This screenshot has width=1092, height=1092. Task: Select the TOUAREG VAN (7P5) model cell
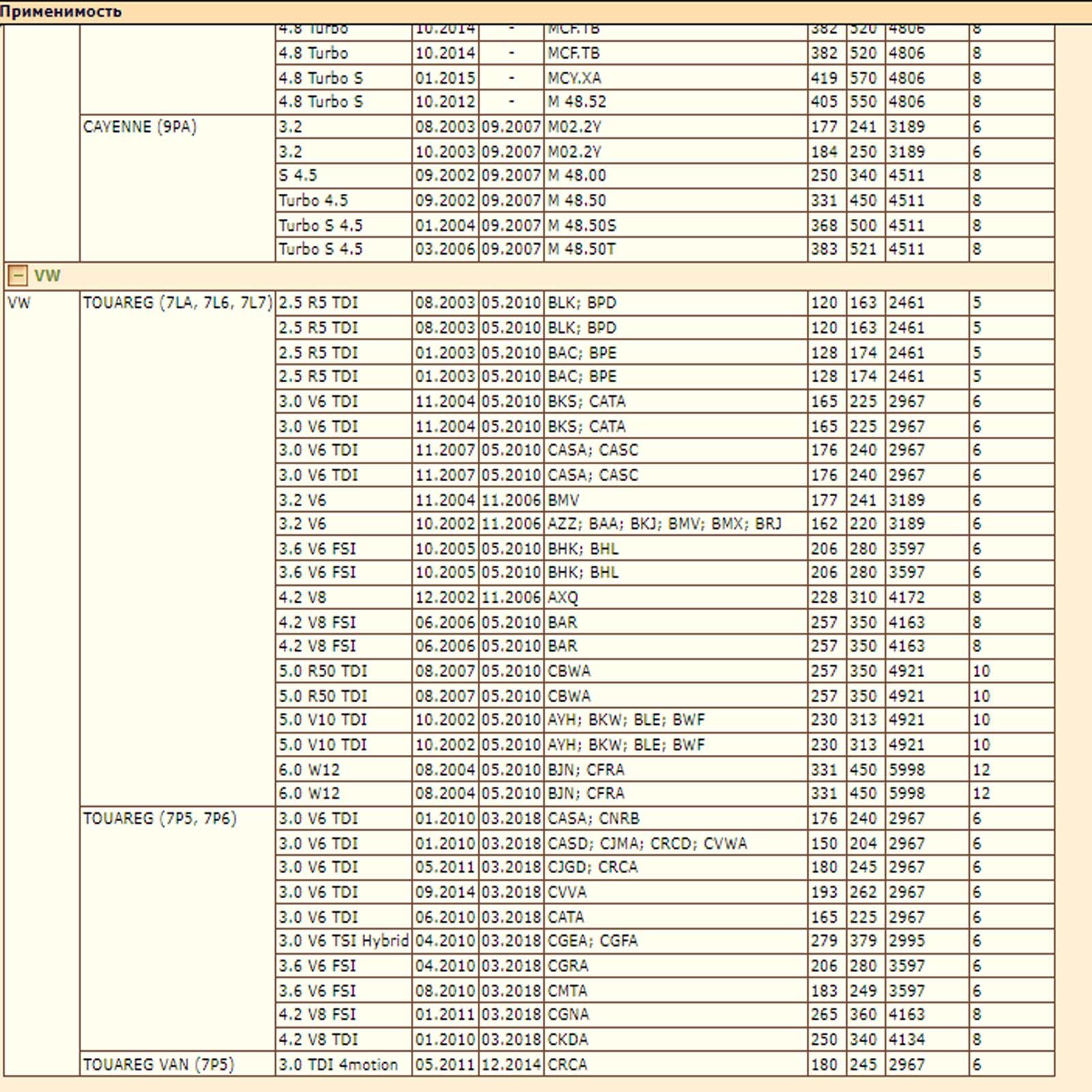158,1065
